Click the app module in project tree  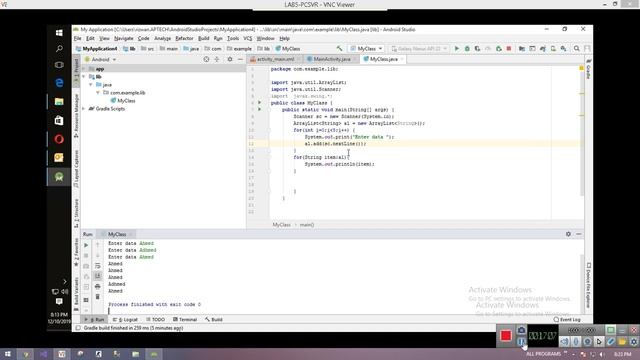point(100,69)
